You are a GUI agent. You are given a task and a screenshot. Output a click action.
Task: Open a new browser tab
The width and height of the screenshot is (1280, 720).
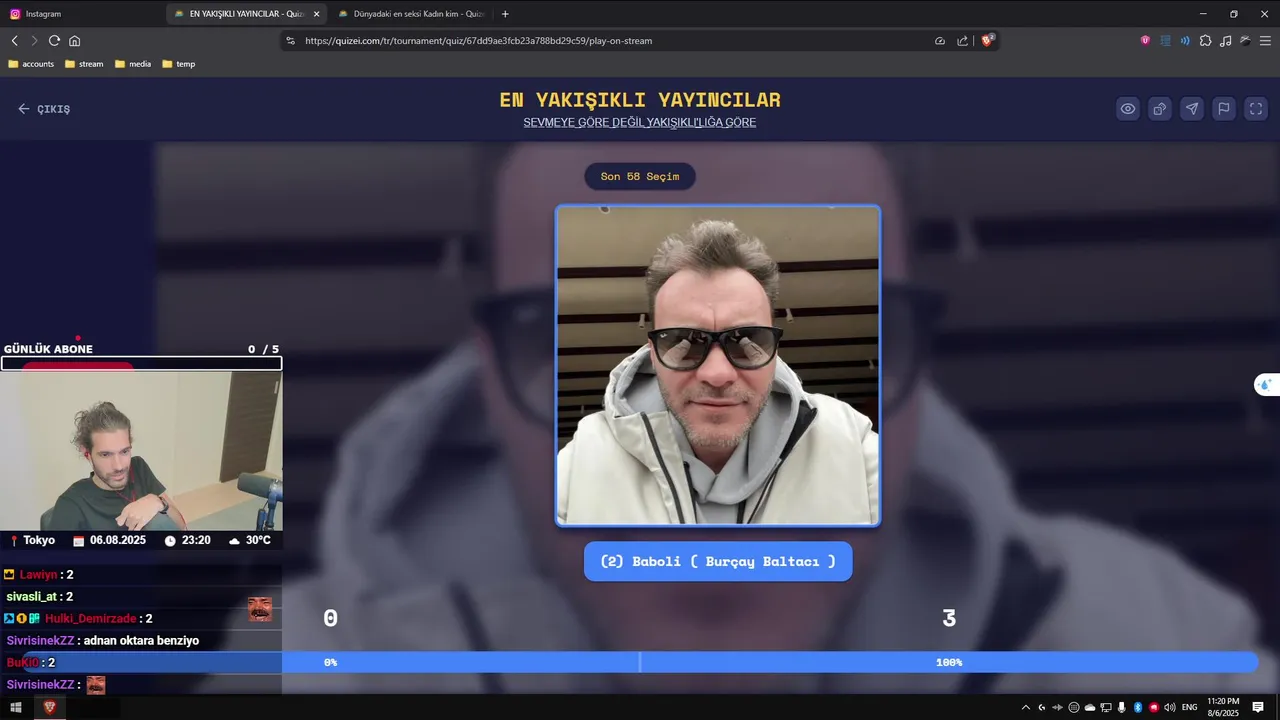coord(505,14)
